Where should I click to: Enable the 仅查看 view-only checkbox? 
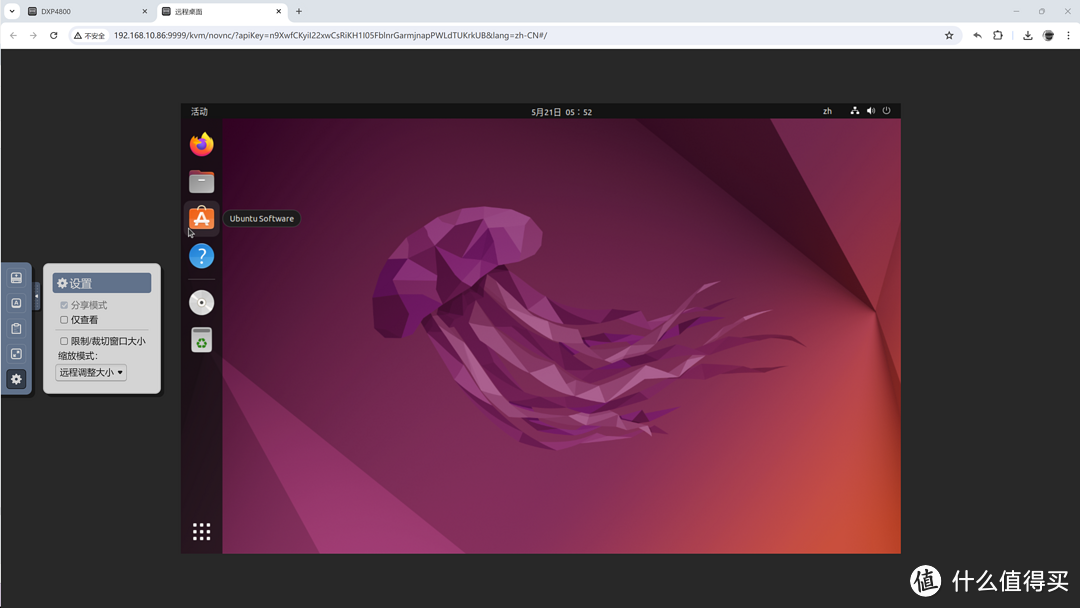click(64, 320)
